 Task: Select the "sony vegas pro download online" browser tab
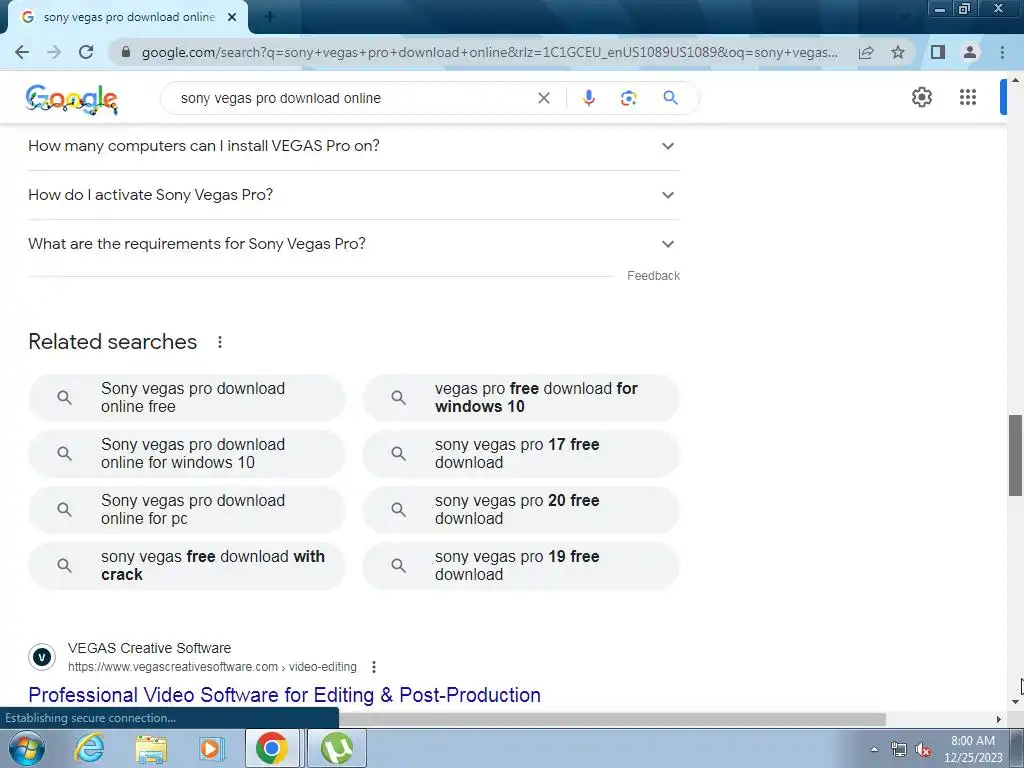pyautogui.click(x=129, y=17)
